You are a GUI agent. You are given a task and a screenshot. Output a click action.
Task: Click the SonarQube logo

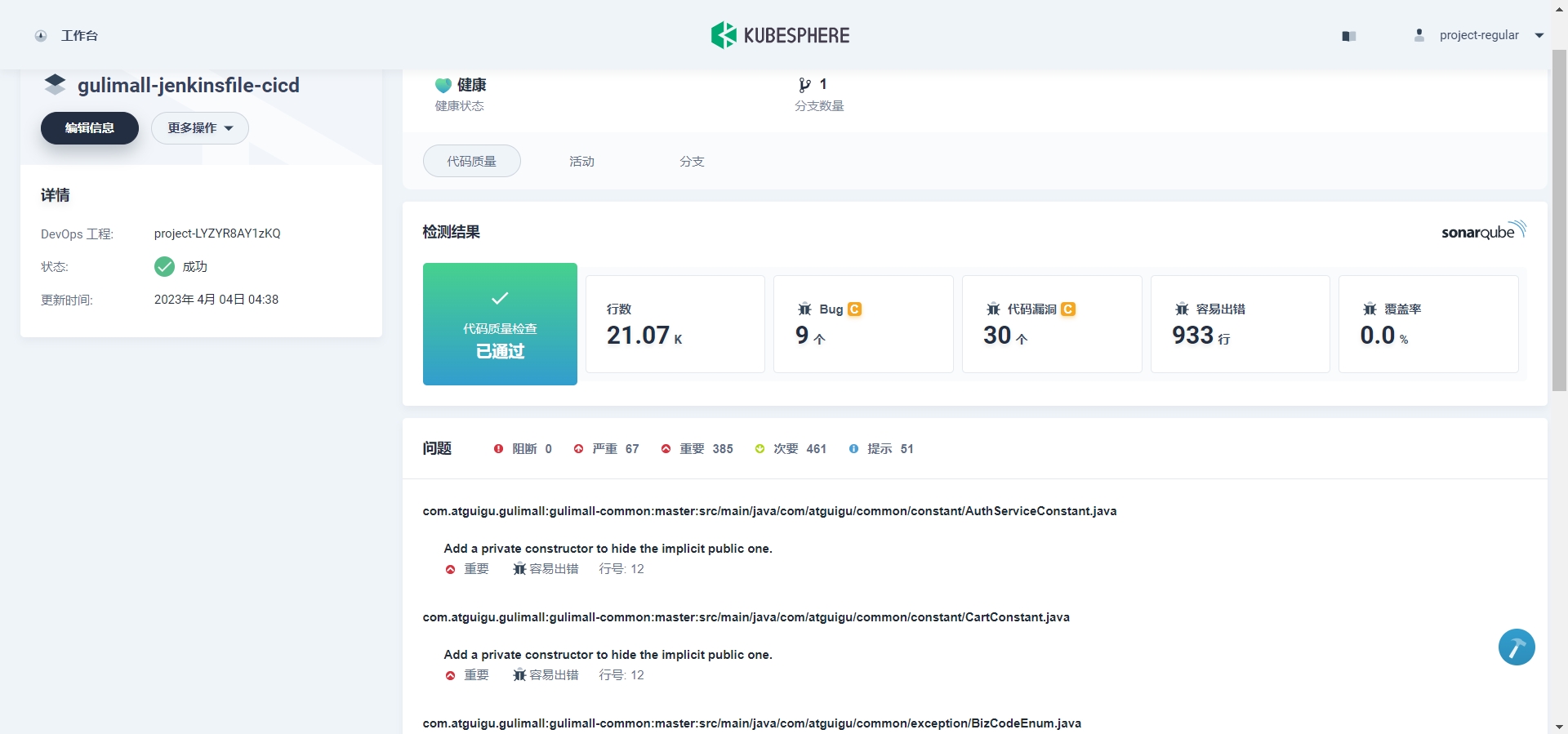coord(1484,230)
